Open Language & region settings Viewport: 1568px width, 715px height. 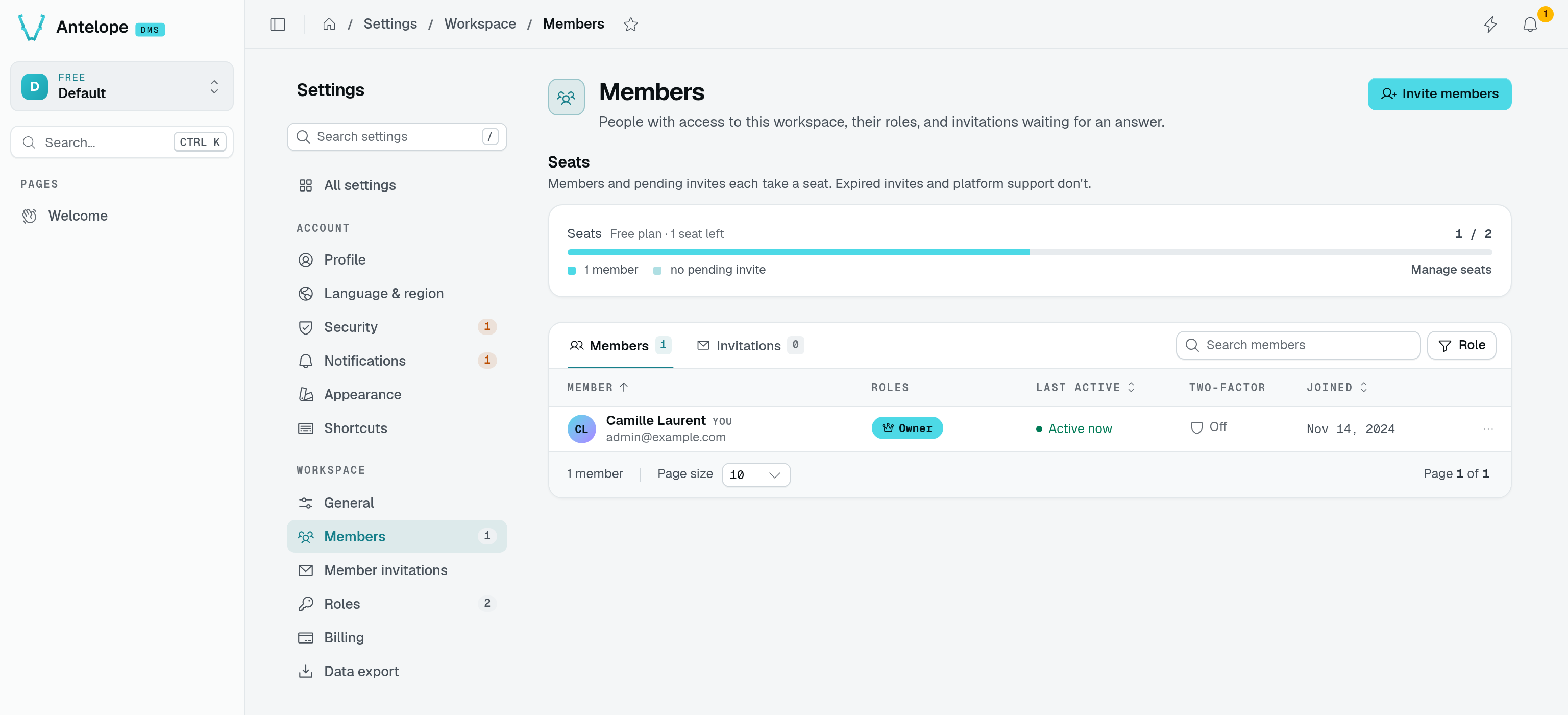coord(397,294)
